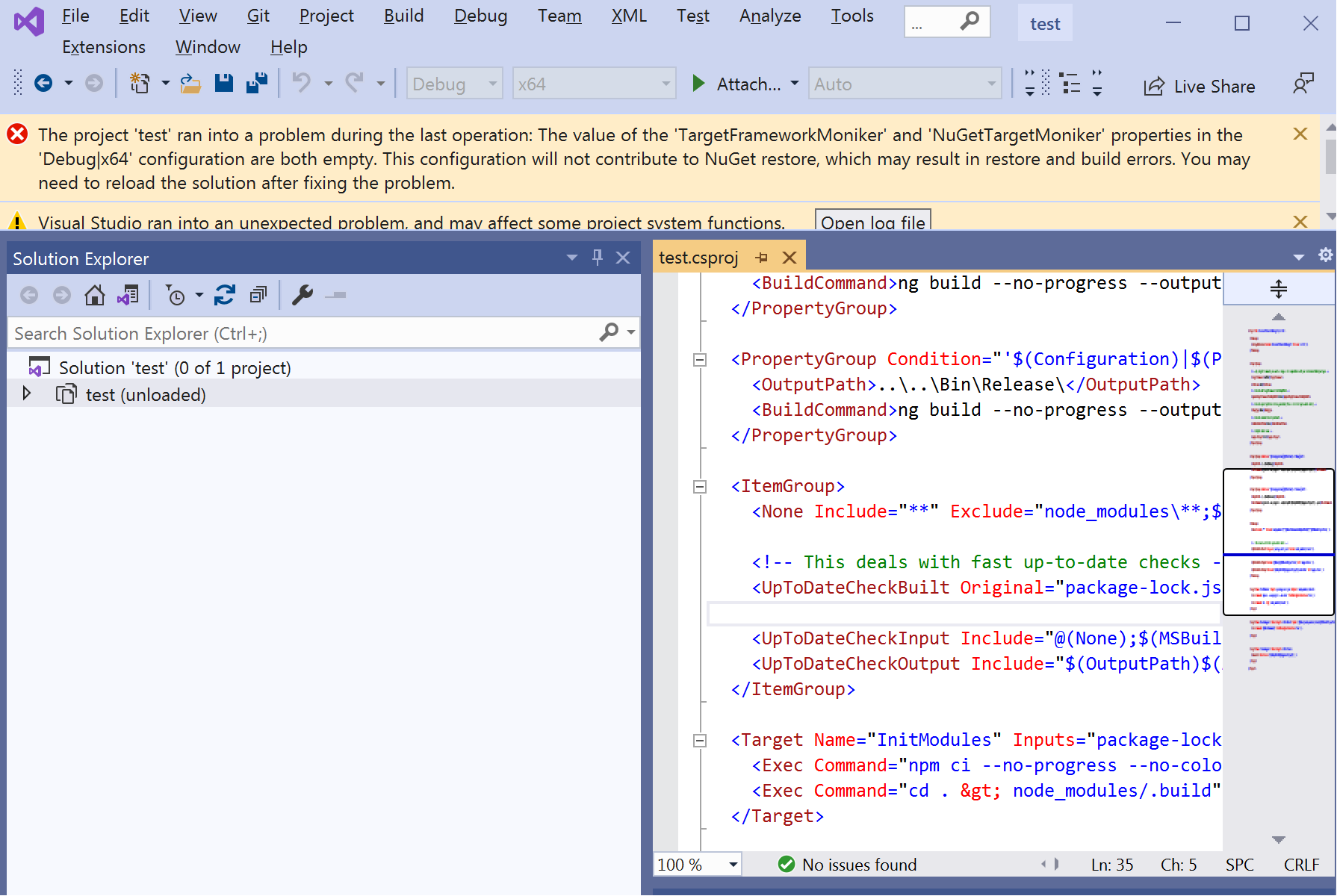Open the x64 platform dropdown
Viewport: 1337px width, 896px height.
pos(665,84)
